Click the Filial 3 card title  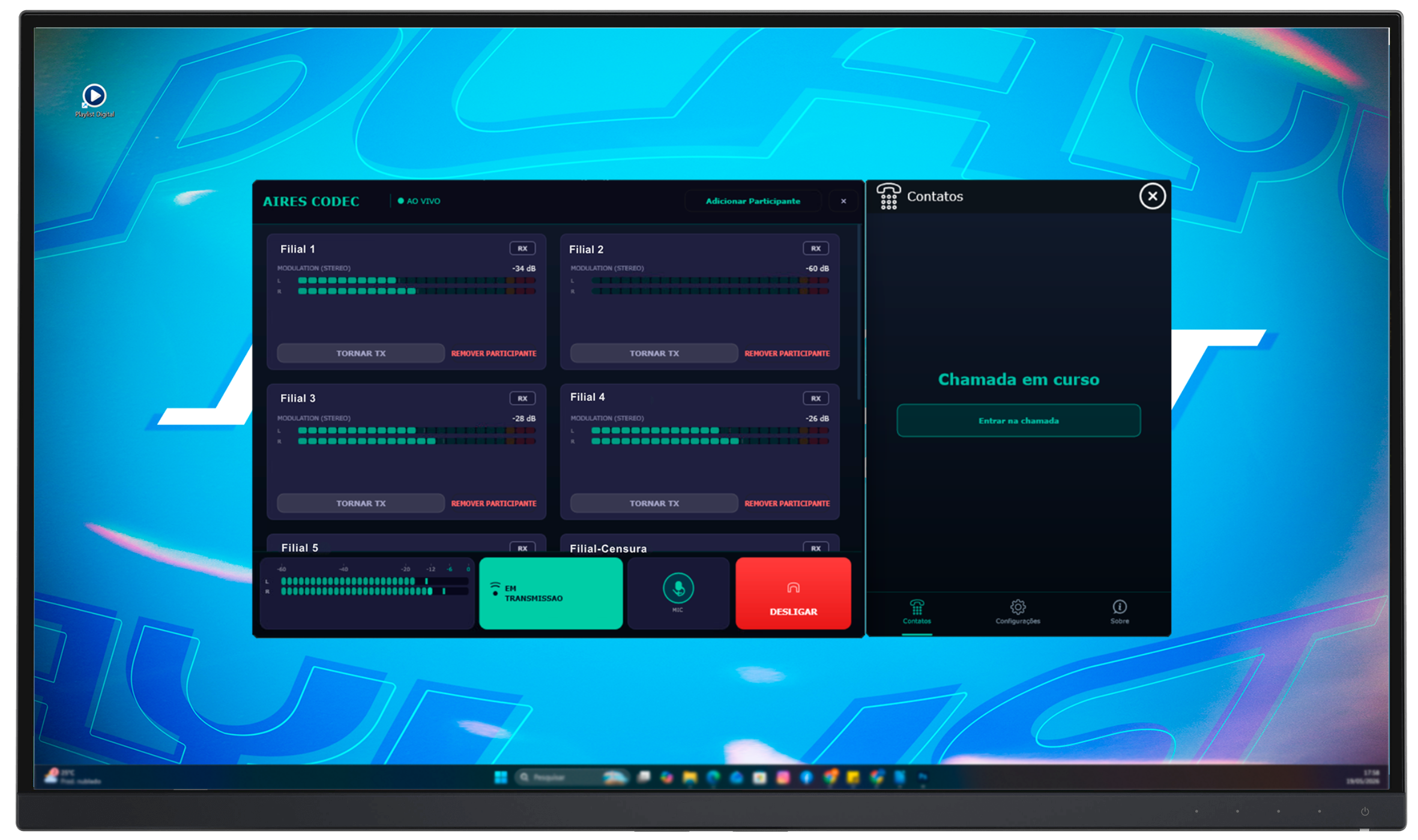pyautogui.click(x=298, y=398)
